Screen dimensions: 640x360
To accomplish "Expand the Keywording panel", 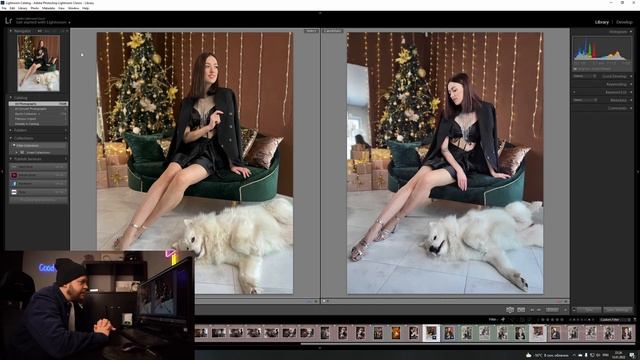I will click(x=631, y=84).
